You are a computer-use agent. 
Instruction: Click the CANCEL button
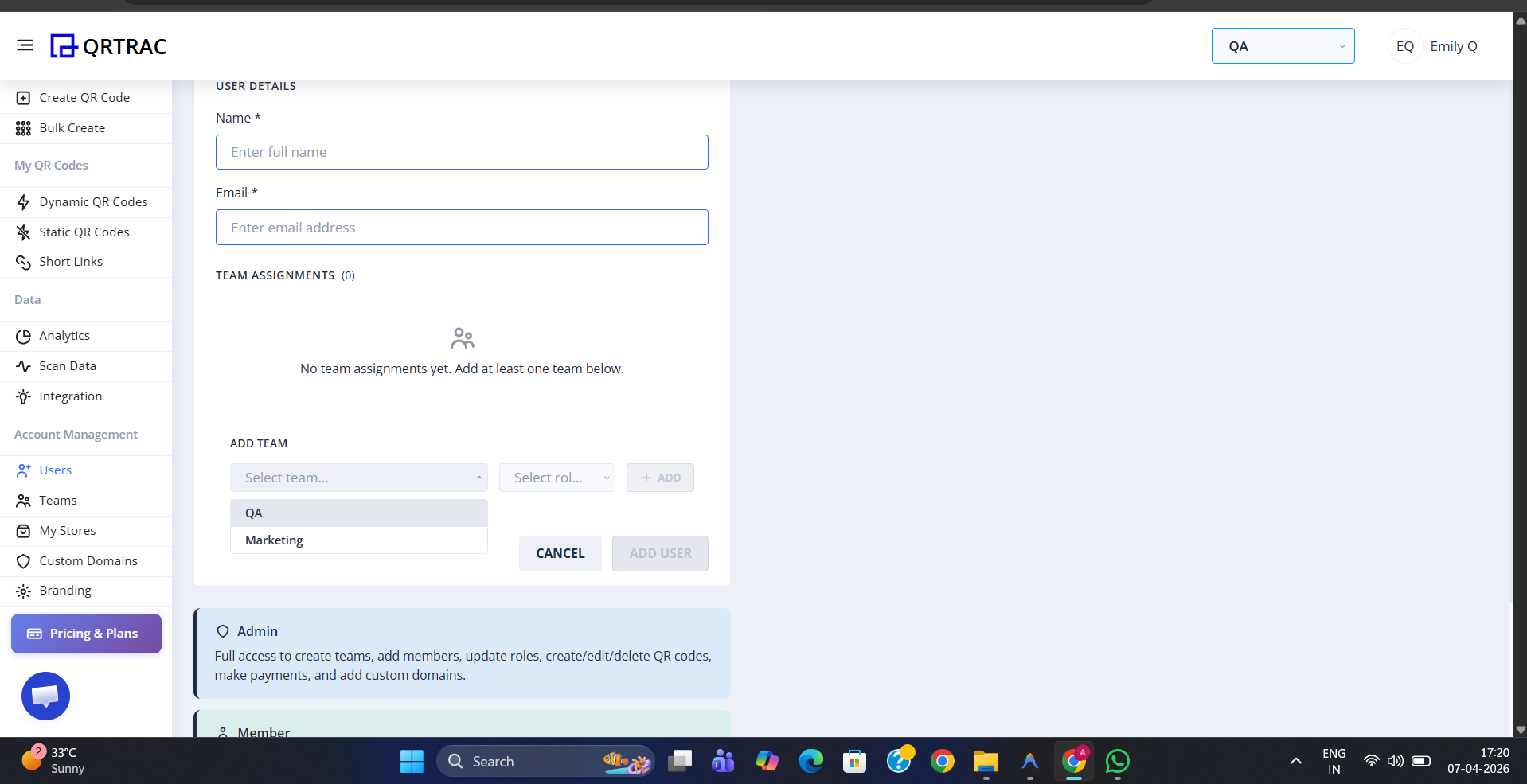pyautogui.click(x=560, y=552)
